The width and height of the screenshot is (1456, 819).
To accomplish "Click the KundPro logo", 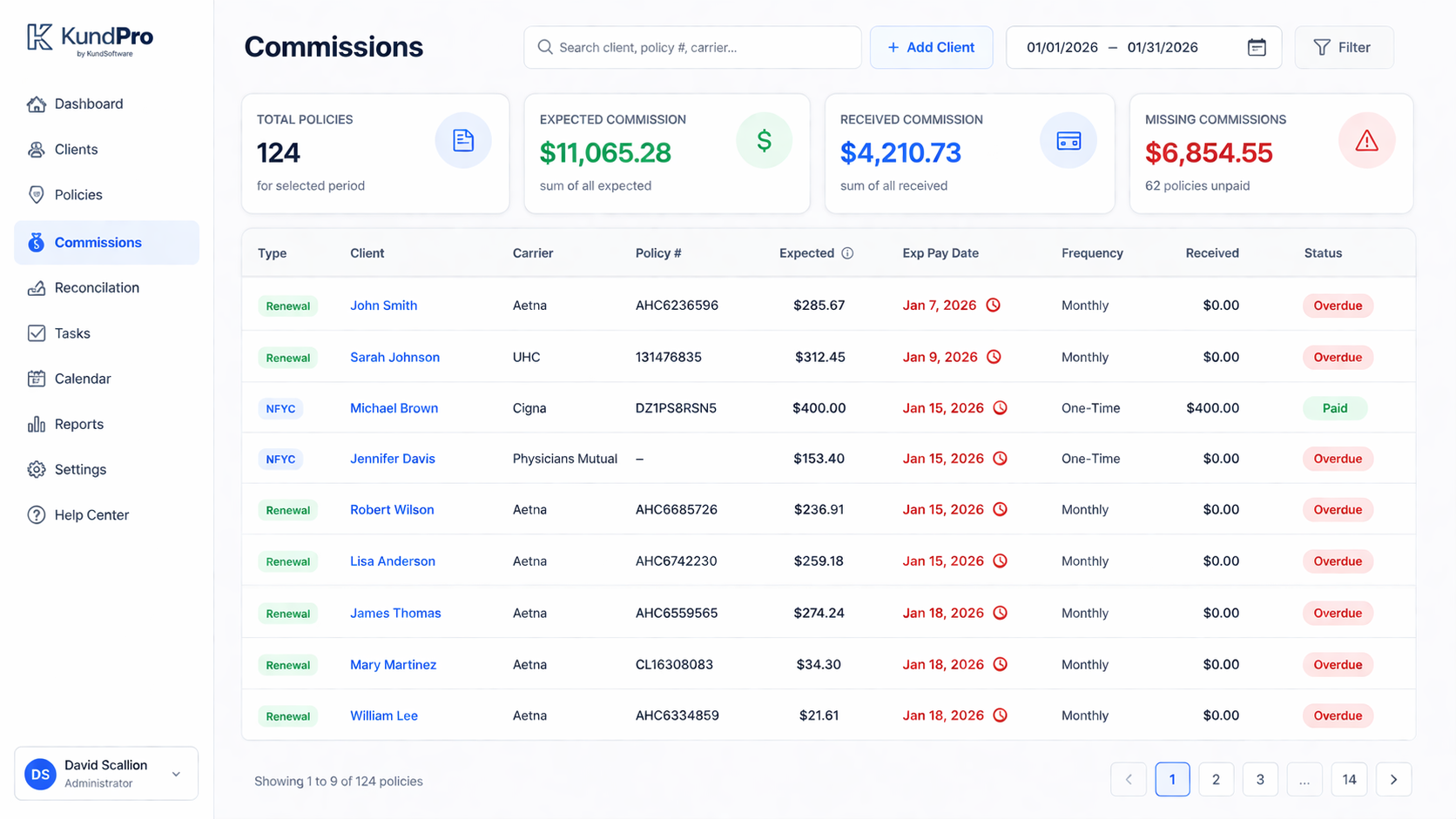I will click(90, 39).
